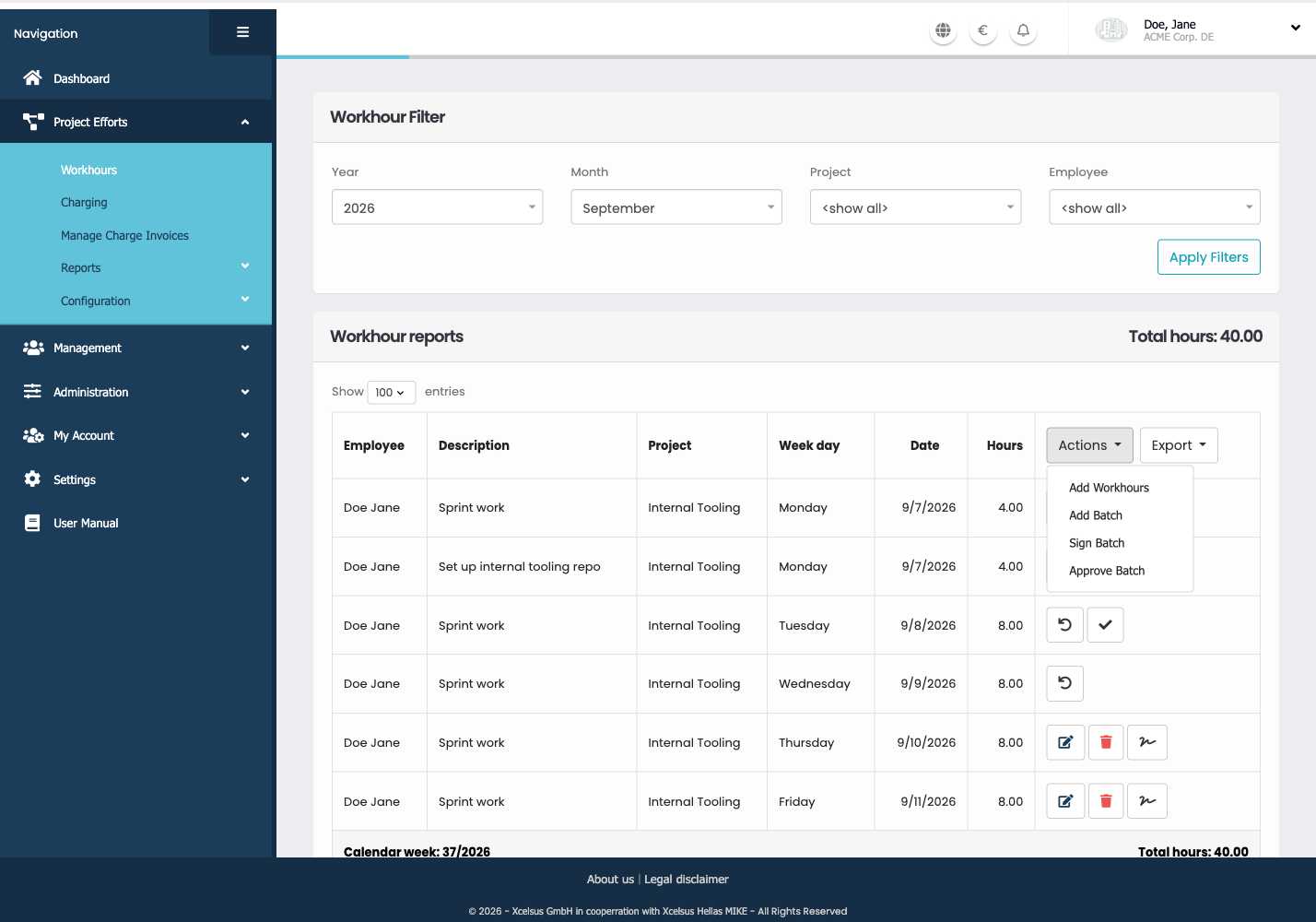Open the globe language selector

(943, 30)
